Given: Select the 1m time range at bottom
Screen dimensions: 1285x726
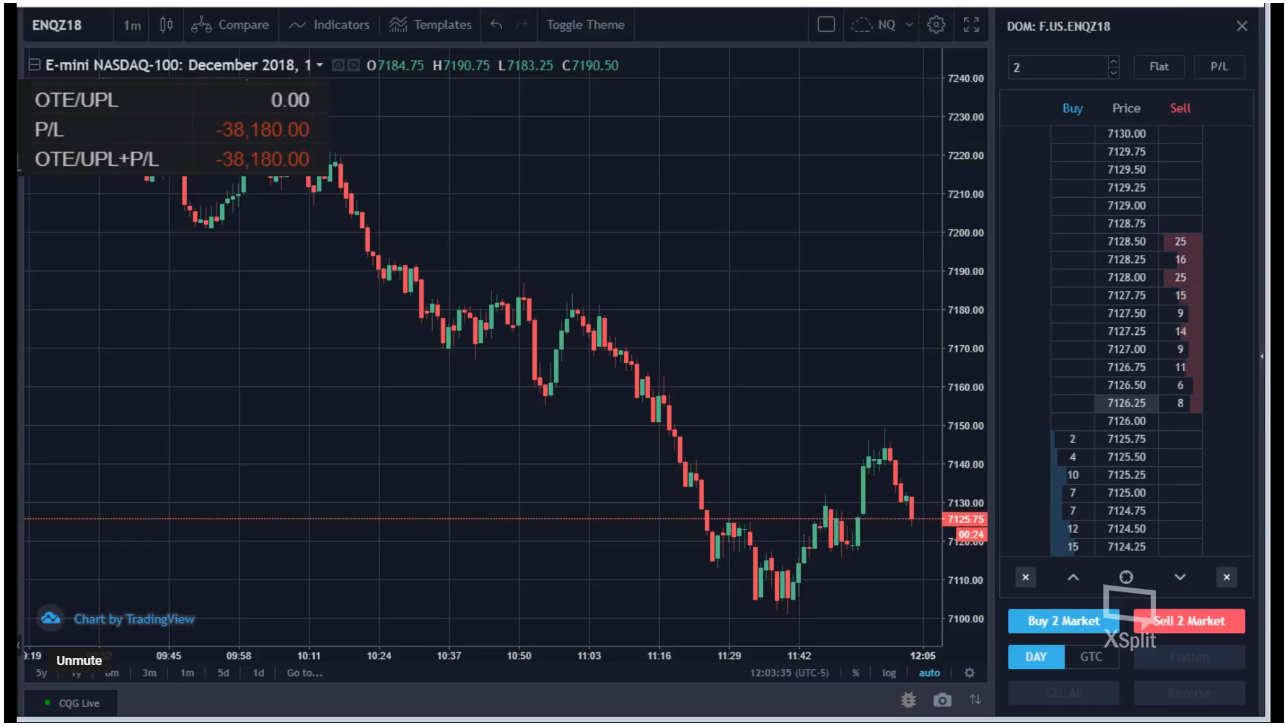Looking at the screenshot, I should pyautogui.click(x=187, y=673).
